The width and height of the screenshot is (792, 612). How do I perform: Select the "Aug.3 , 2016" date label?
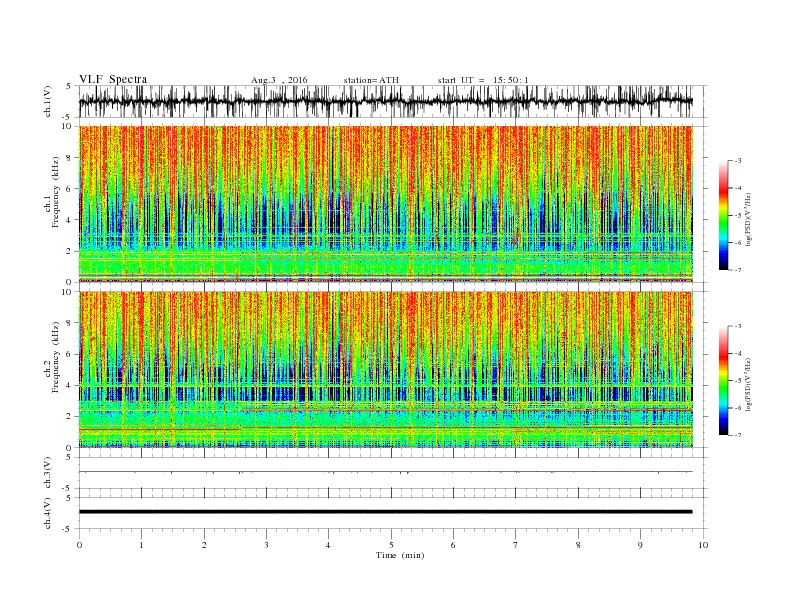tap(279, 80)
